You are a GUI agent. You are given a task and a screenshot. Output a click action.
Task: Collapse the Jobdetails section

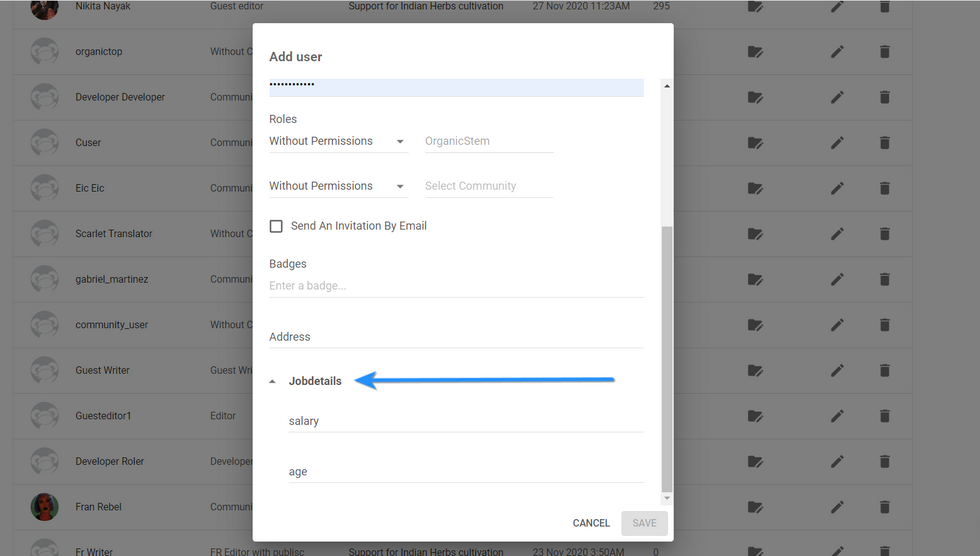coord(272,381)
